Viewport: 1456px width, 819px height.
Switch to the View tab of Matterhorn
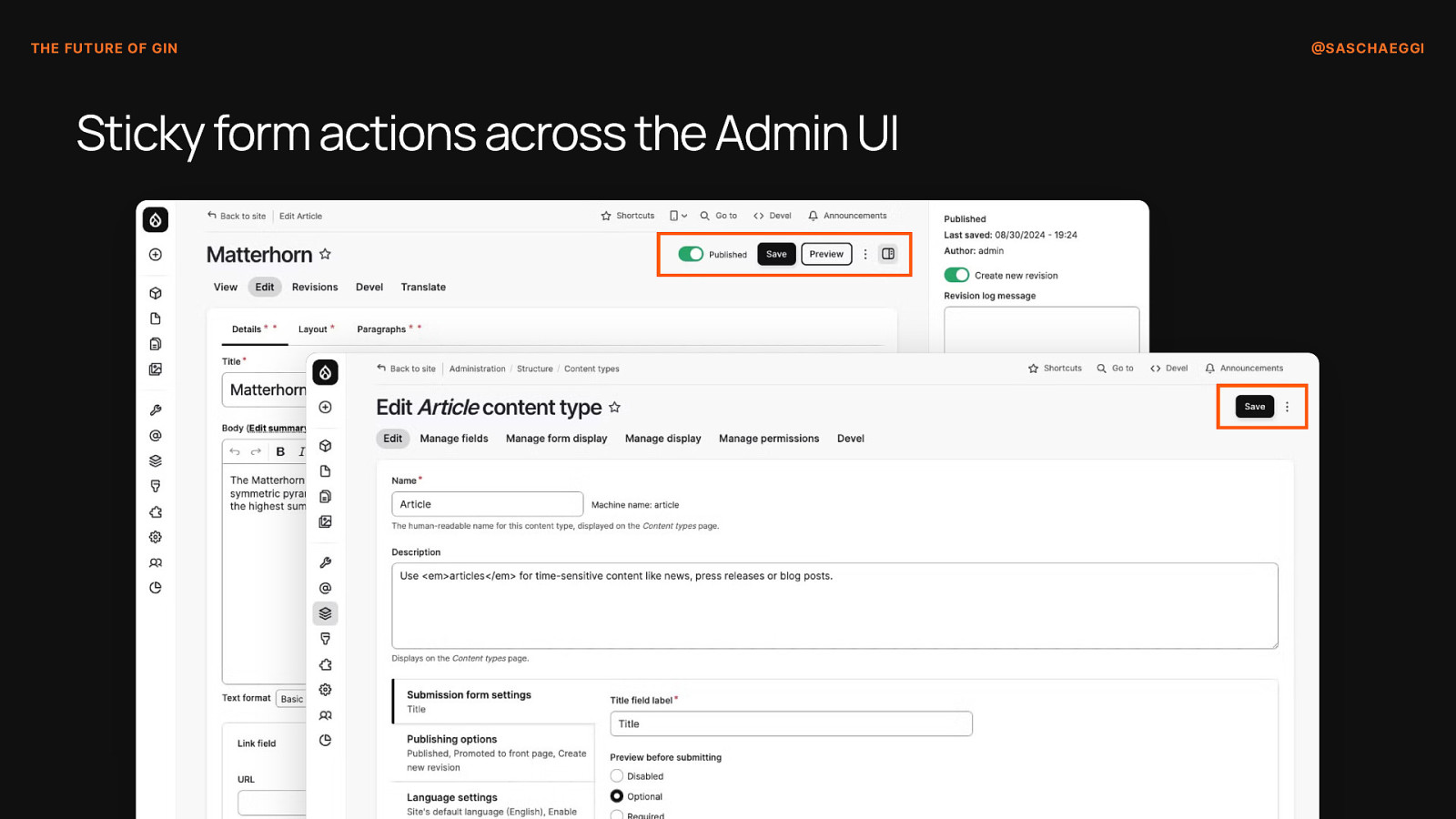(226, 287)
